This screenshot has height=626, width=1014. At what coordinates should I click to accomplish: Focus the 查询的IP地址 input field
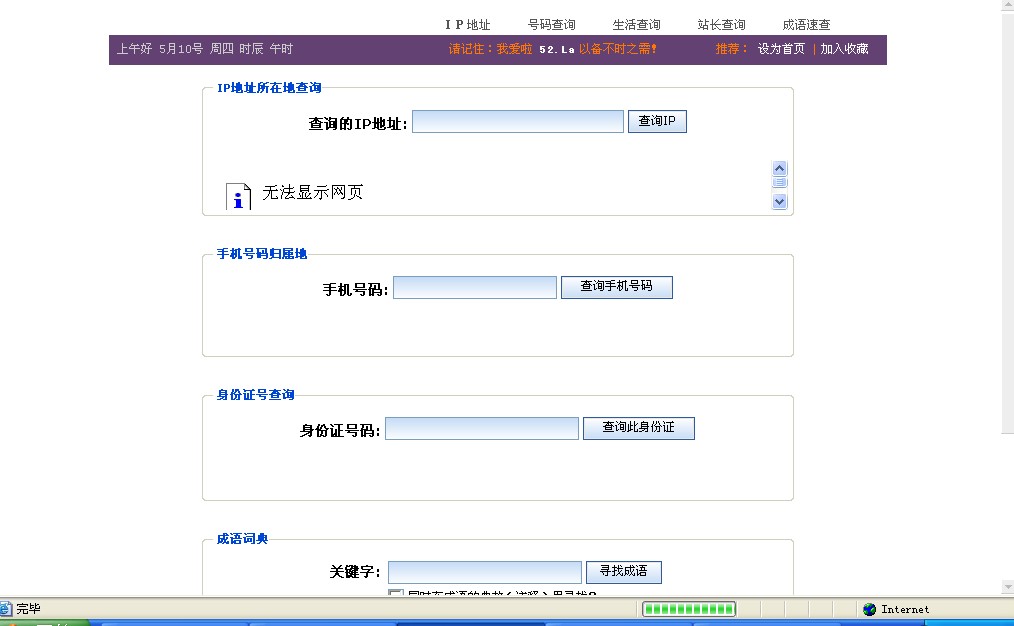pyautogui.click(x=517, y=122)
